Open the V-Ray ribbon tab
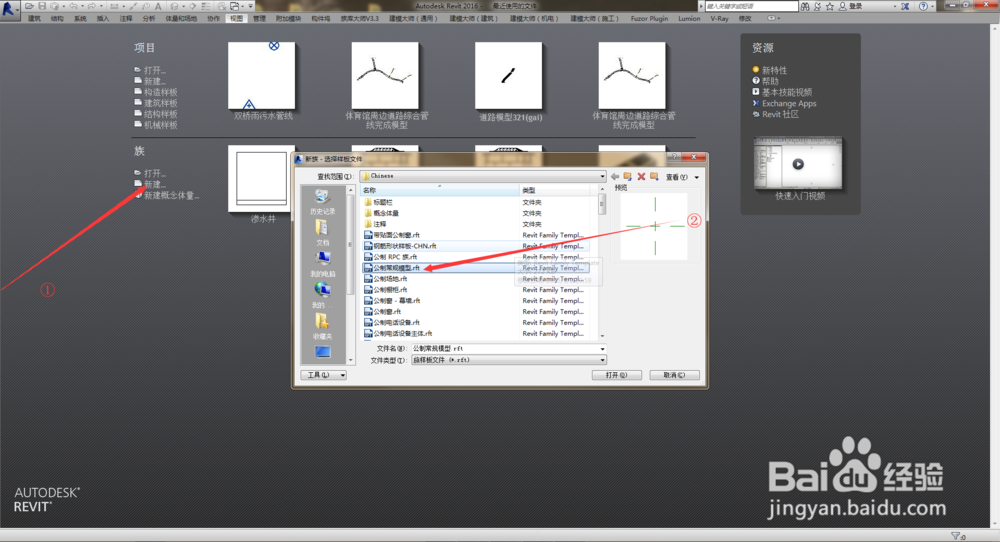Viewport: 1000px width, 542px height. (719, 18)
